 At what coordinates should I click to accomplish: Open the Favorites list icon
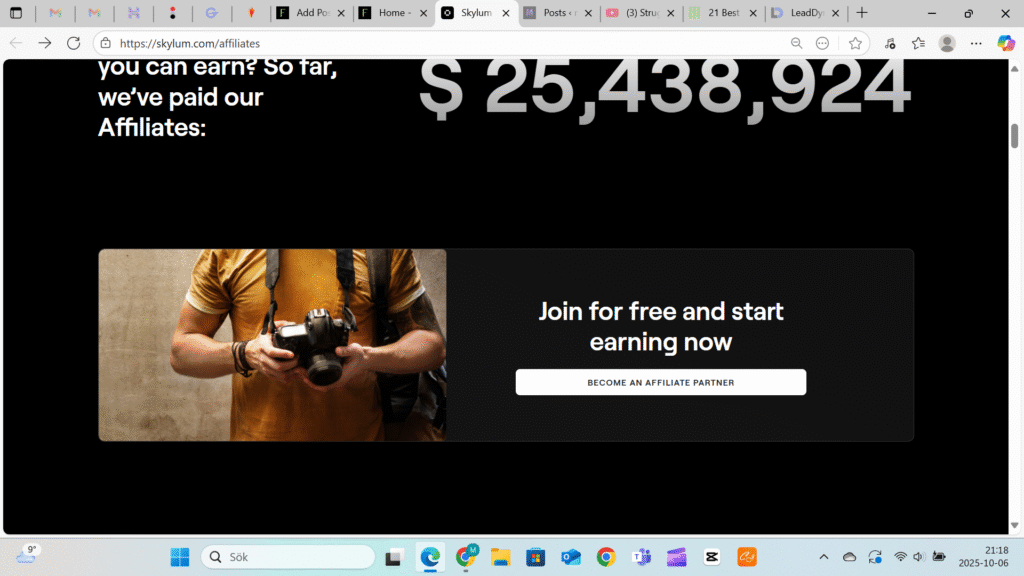918,43
